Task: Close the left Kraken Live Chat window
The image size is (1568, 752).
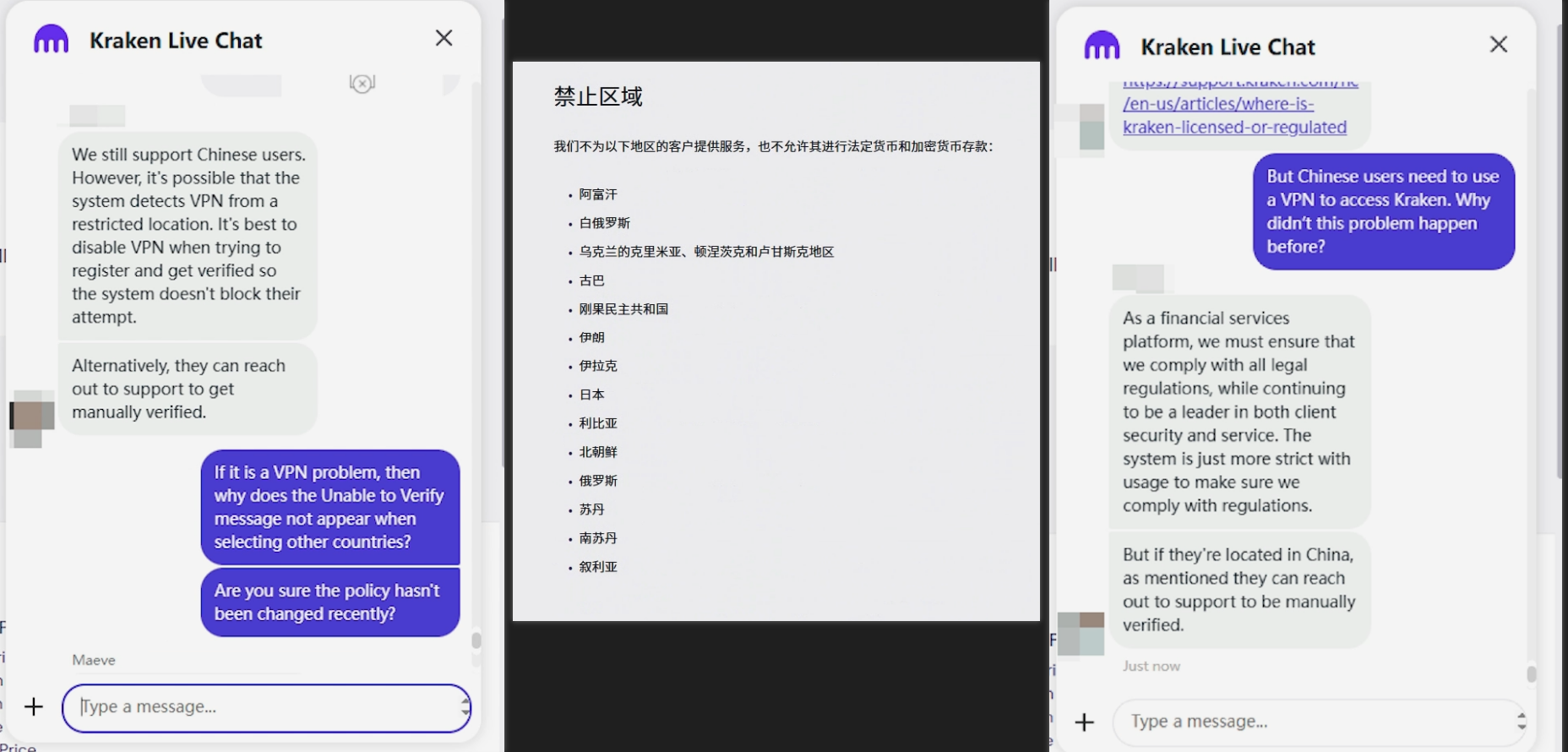Action: coord(444,38)
